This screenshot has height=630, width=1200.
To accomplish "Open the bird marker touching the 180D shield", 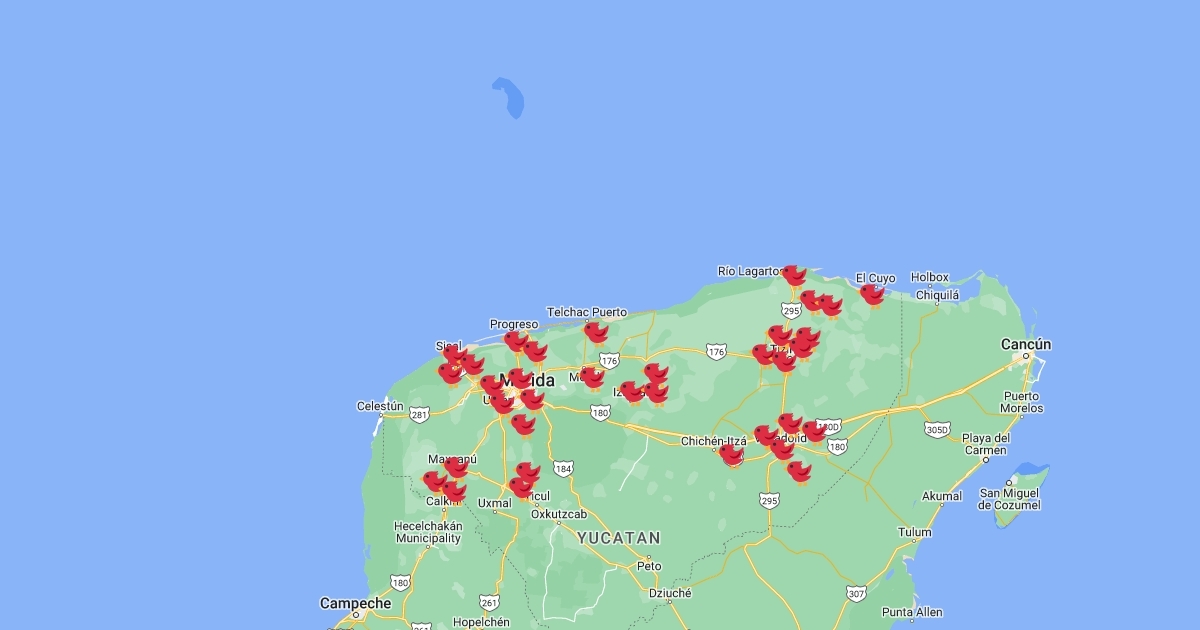I will tap(814, 431).
